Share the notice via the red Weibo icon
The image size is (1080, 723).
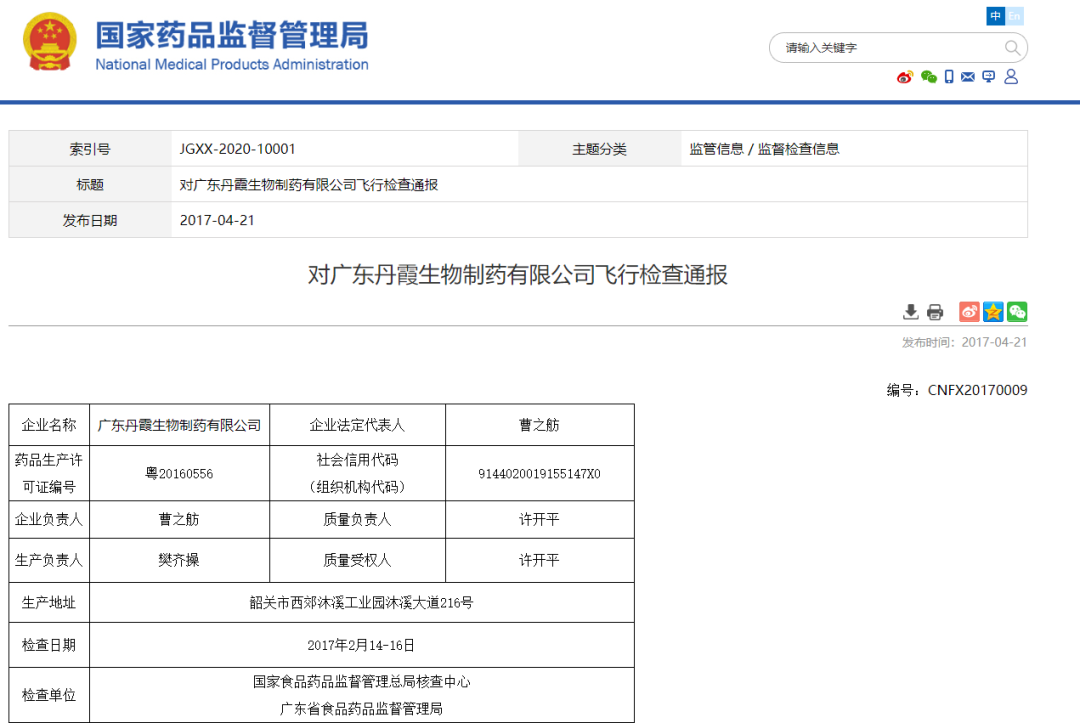pyautogui.click(x=968, y=311)
